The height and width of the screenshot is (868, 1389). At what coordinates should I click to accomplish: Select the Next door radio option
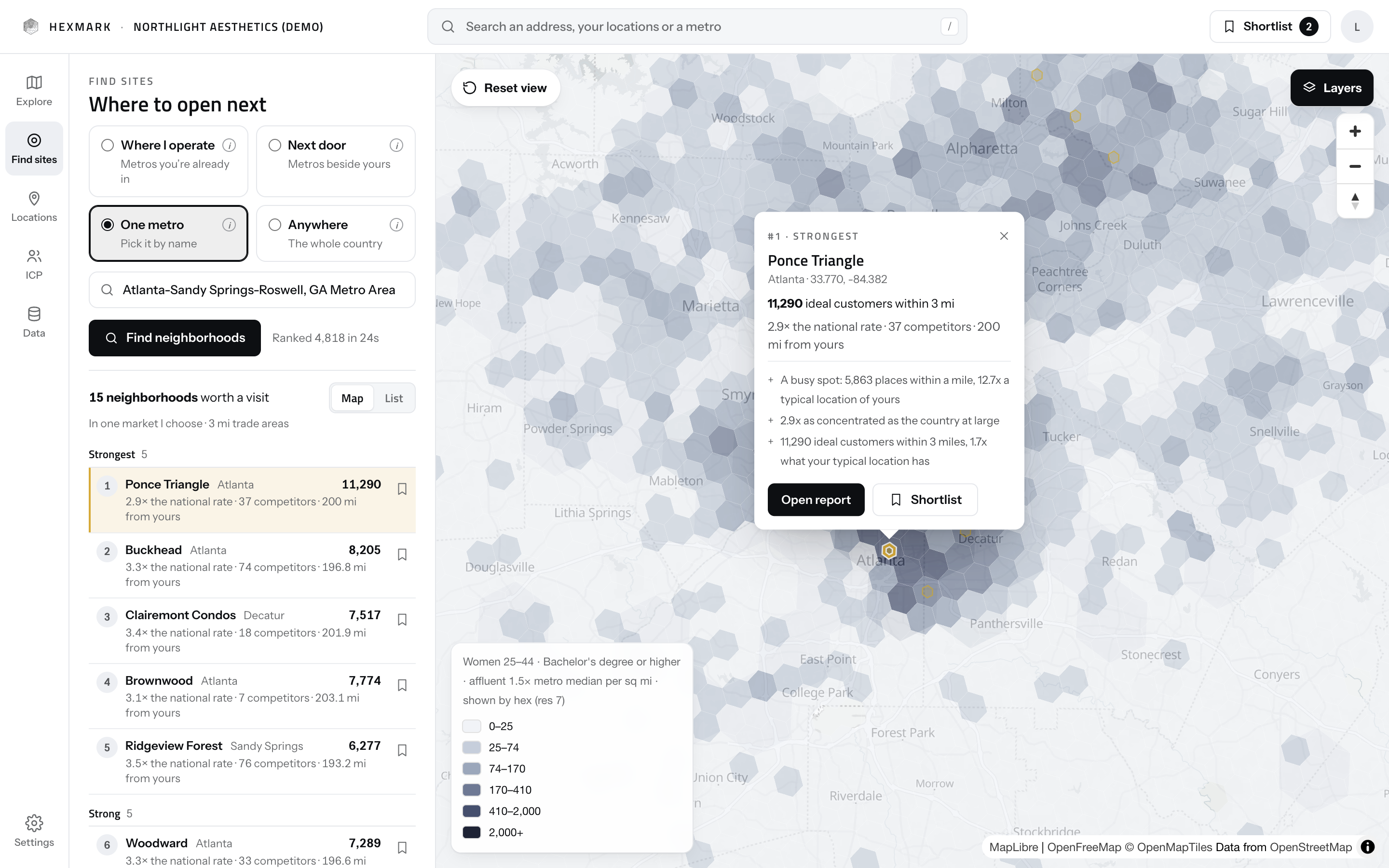point(275,145)
